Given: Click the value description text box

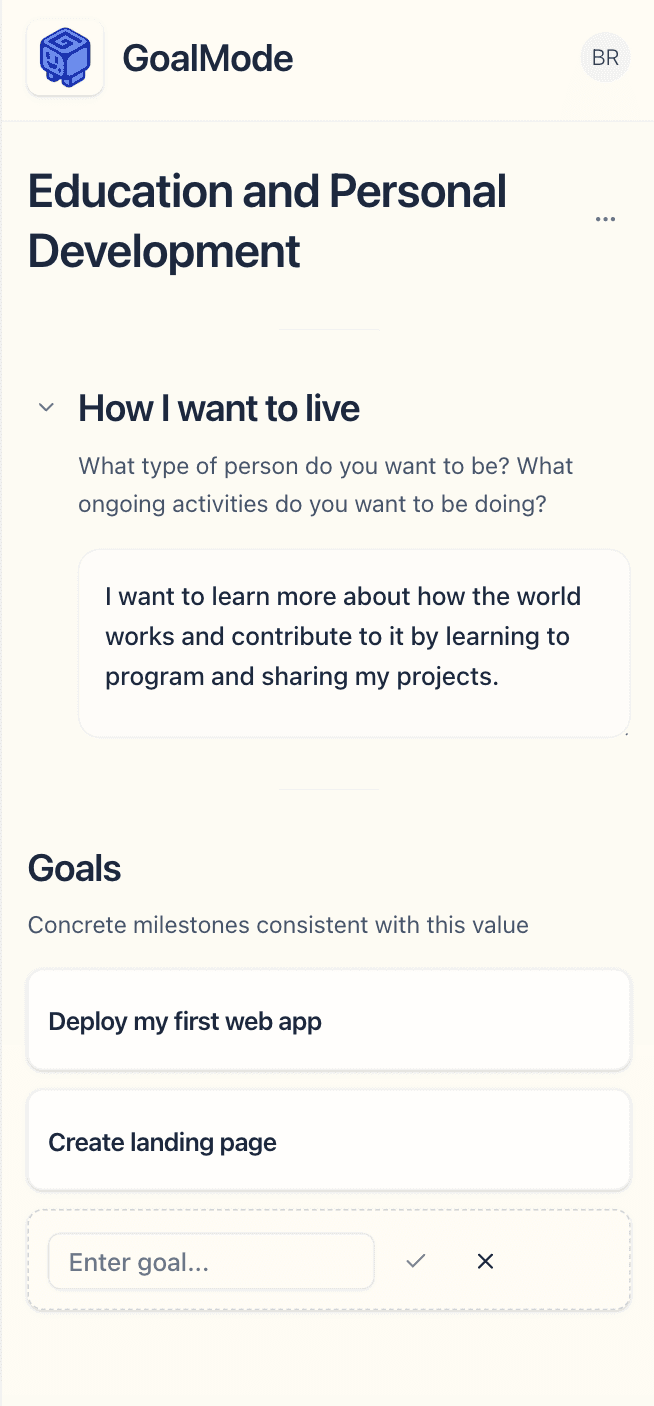Looking at the screenshot, I should pyautogui.click(x=353, y=643).
